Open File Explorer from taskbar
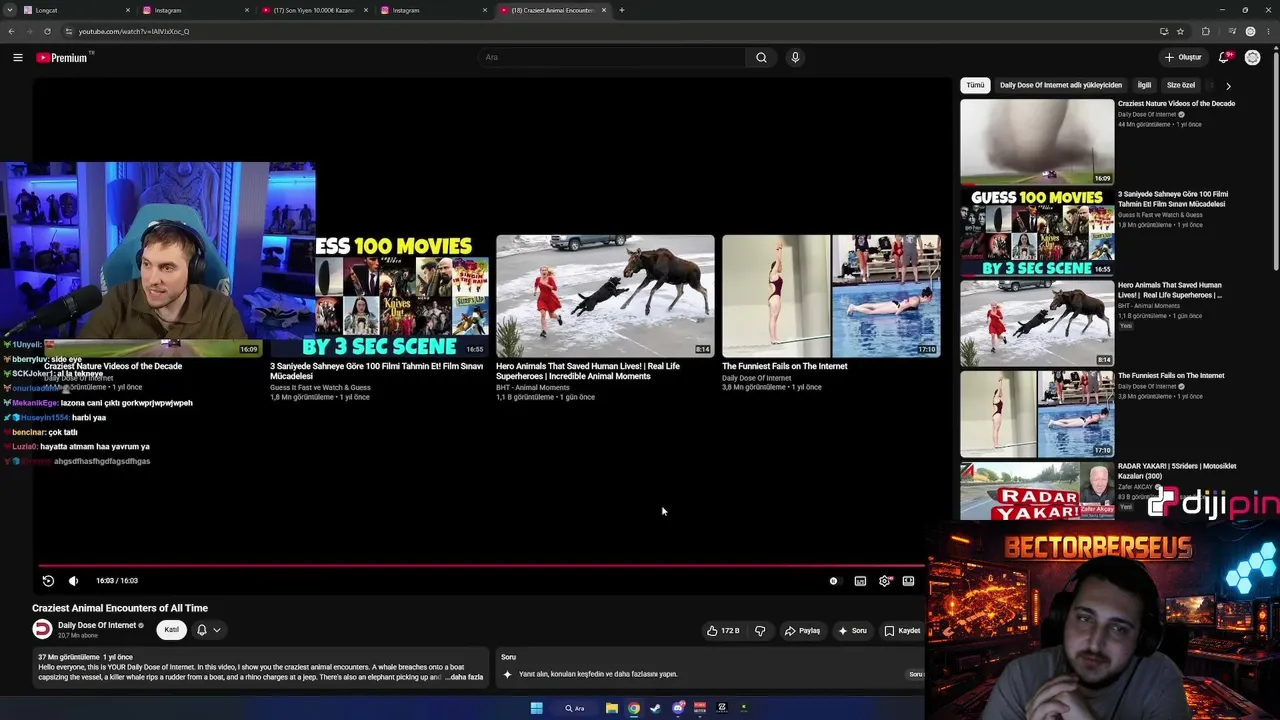 click(611, 708)
